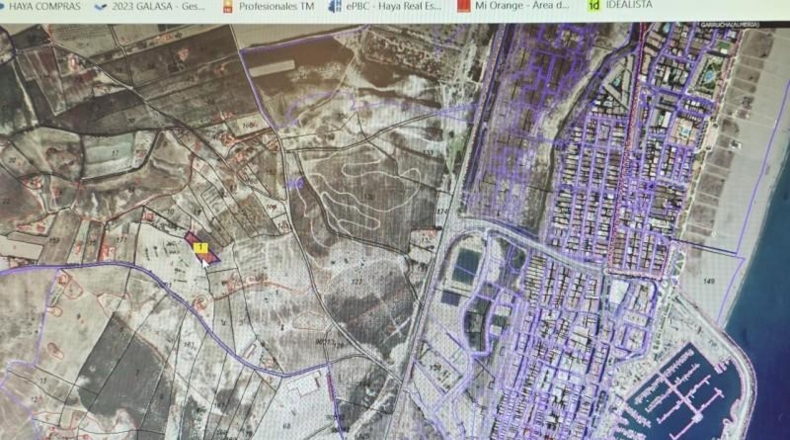Screen dimensions: 790x440
Task: Click parcel number 149 near the beach
Action: [709, 281]
